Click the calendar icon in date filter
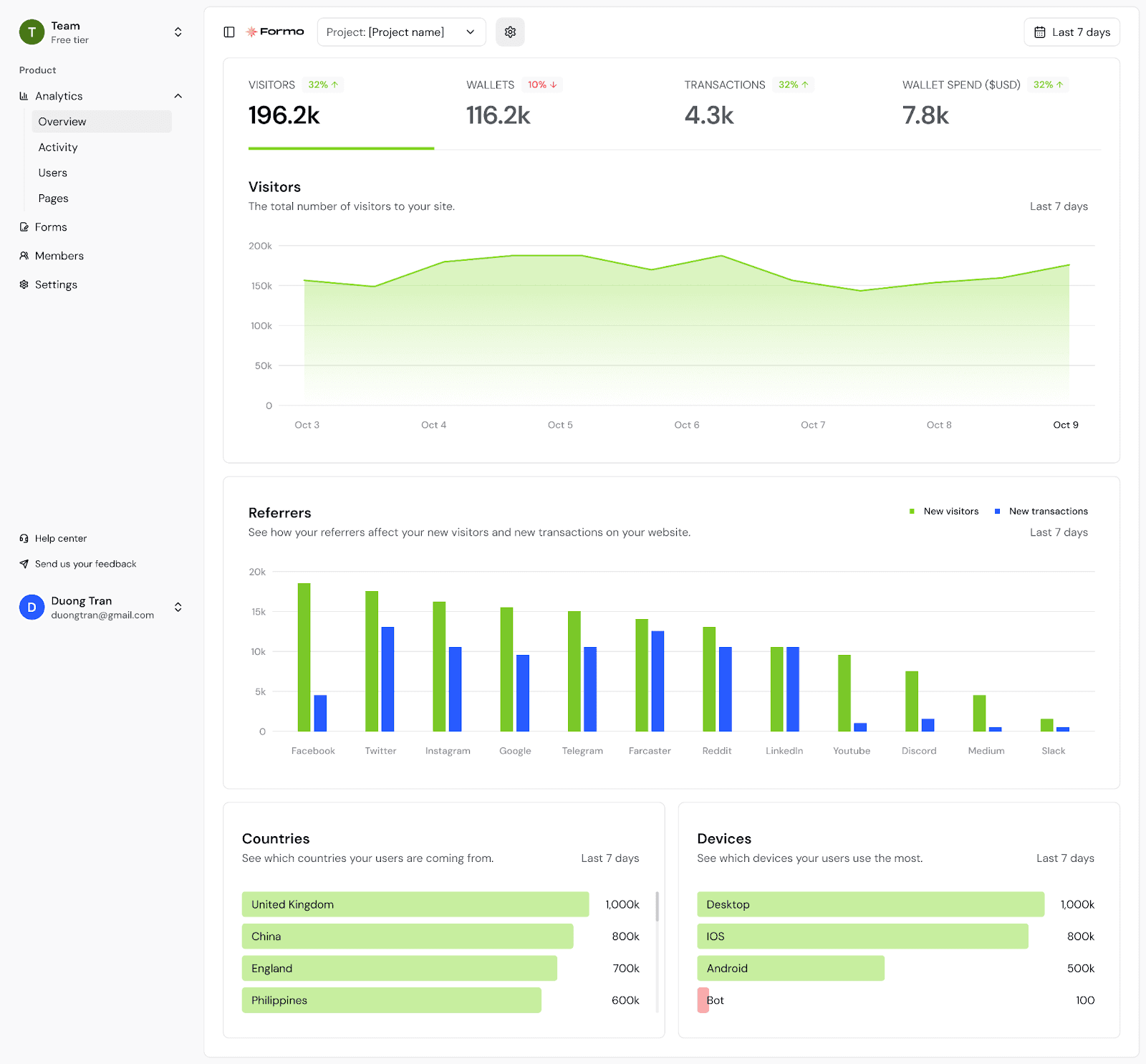Viewport: 1146px width, 1064px height. click(x=1040, y=32)
